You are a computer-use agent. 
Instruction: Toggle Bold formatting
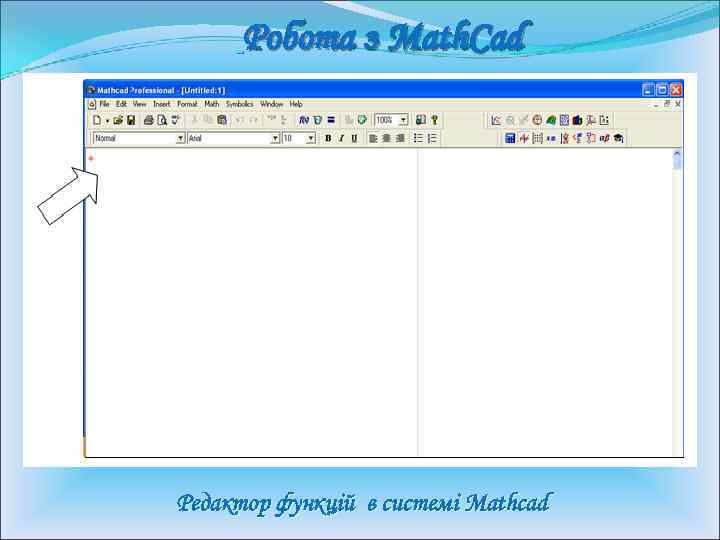click(x=328, y=138)
